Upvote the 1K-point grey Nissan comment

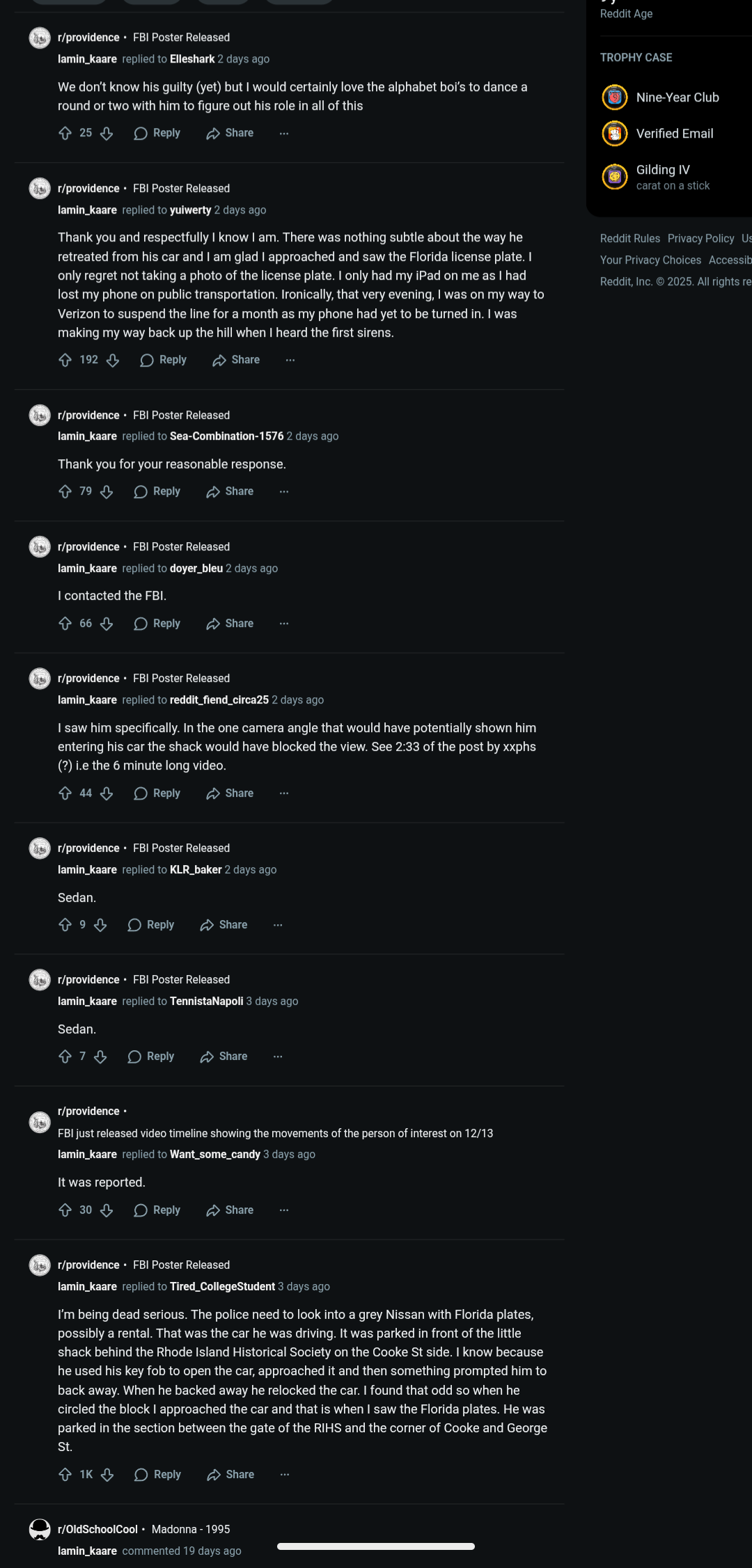[65, 1475]
